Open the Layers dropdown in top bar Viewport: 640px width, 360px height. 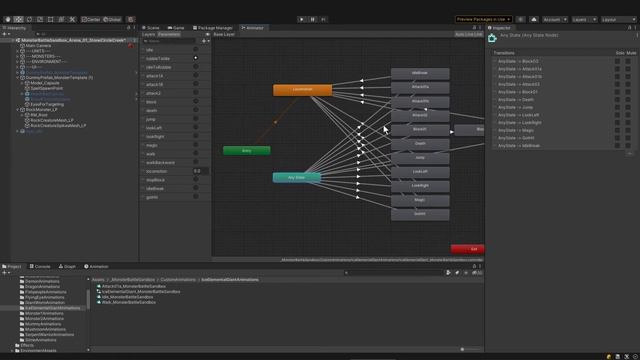pyautogui.click(x=584, y=19)
